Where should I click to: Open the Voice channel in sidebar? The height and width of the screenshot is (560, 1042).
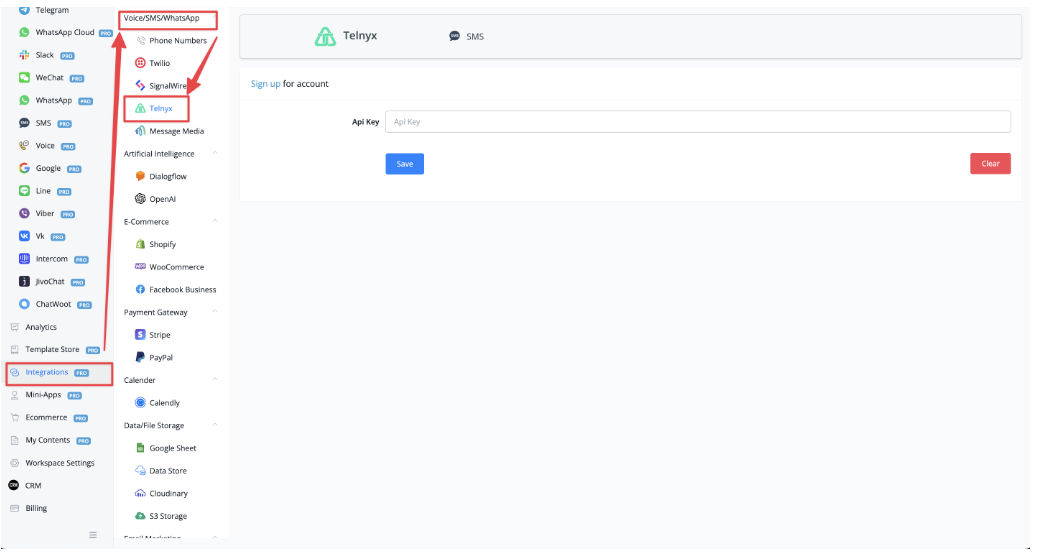47,145
